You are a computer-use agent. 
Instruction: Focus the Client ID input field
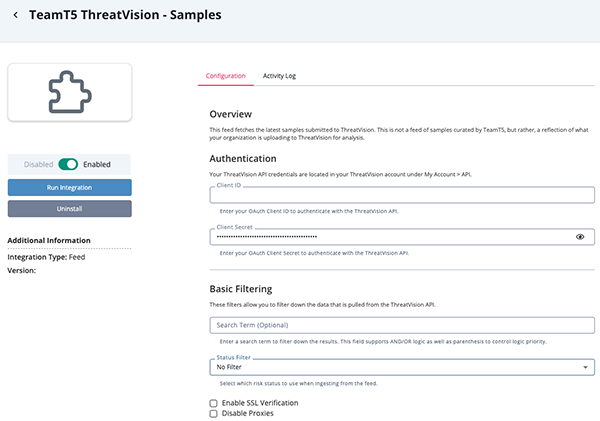tap(402, 195)
